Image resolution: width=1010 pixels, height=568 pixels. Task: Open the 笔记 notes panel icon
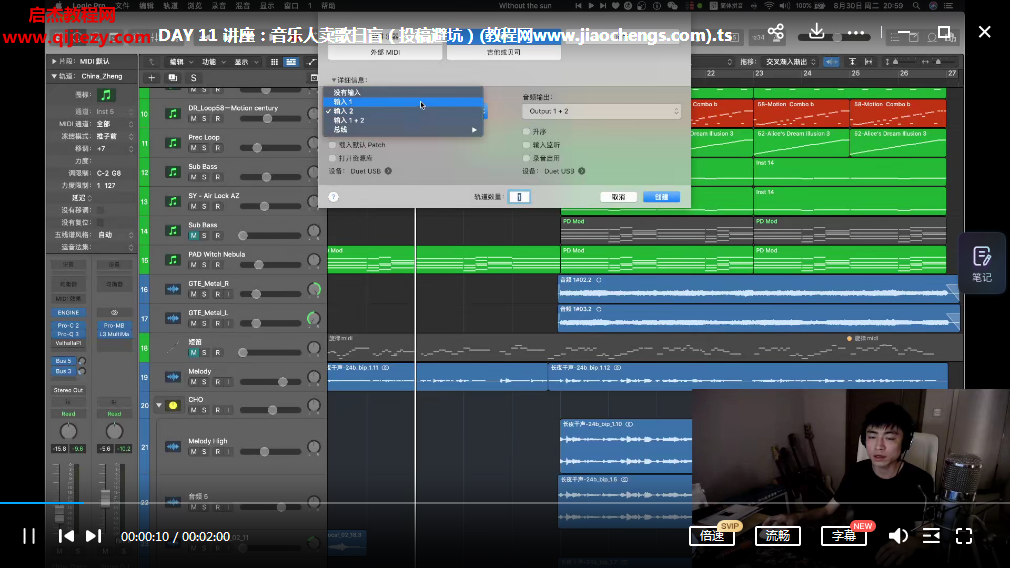(x=982, y=262)
